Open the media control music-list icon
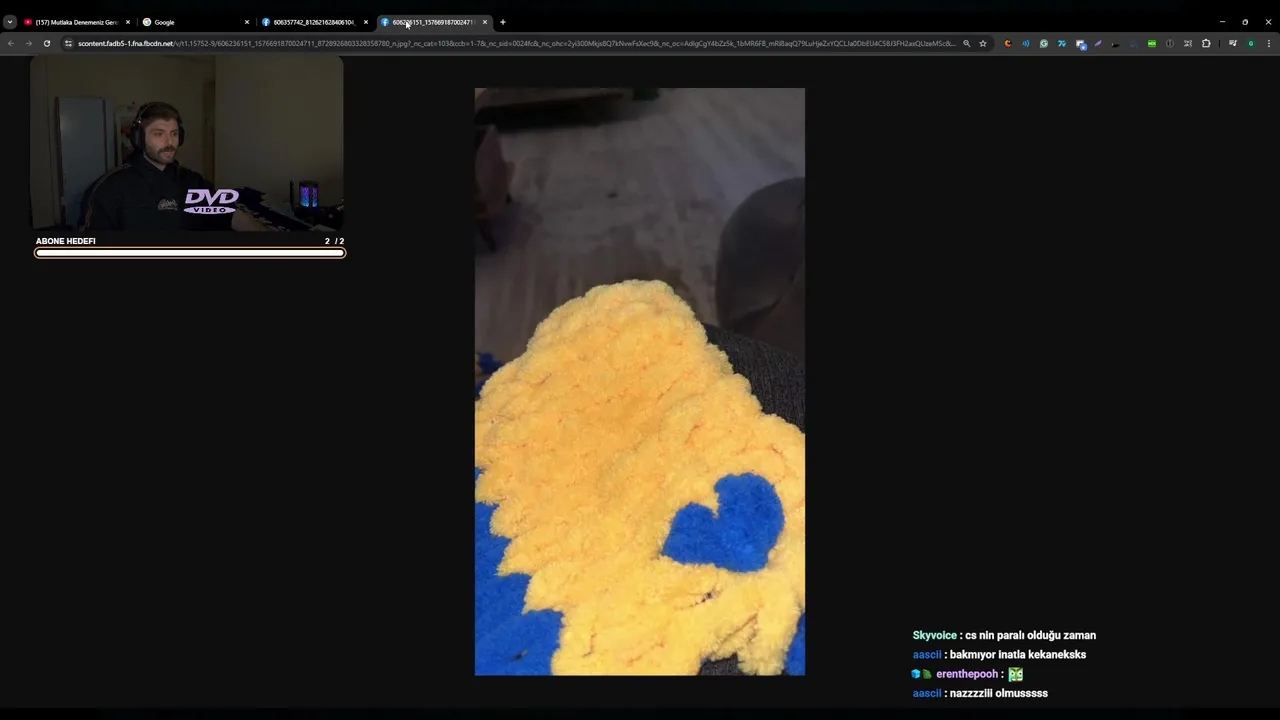 [x=1233, y=43]
